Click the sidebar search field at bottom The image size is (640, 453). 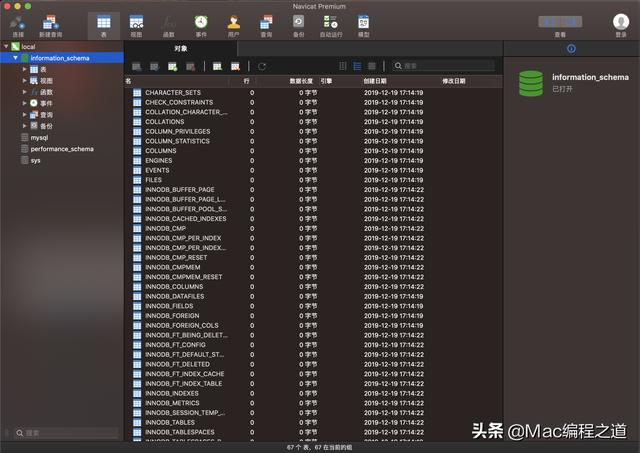(x=65, y=433)
